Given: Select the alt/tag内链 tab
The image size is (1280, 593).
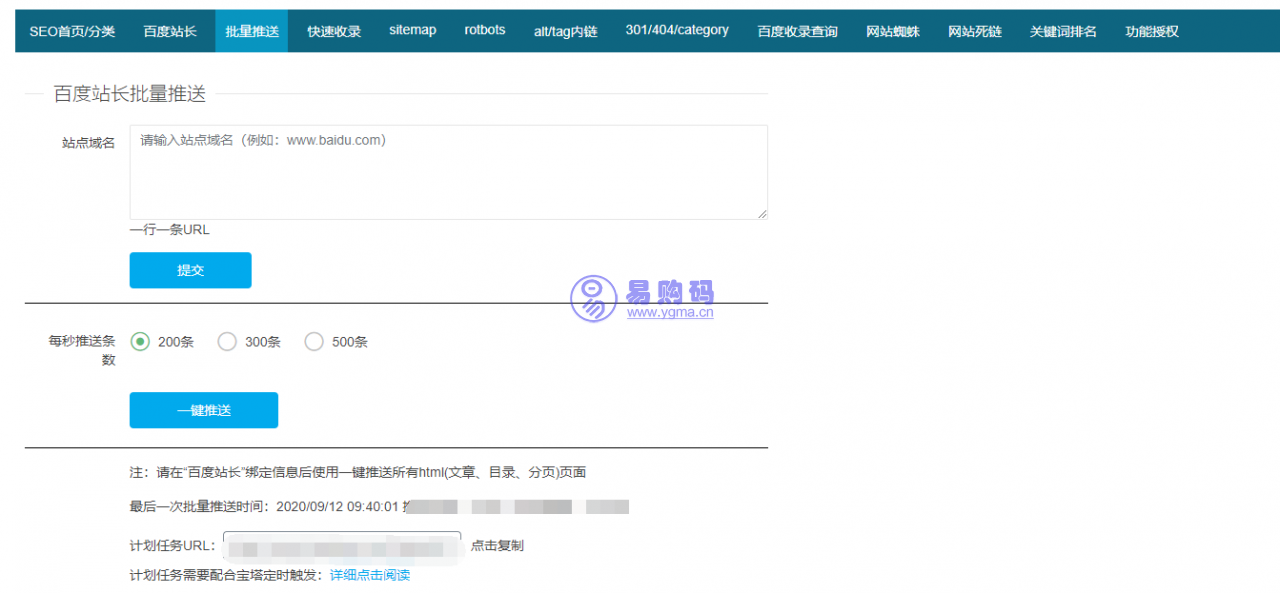Looking at the screenshot, I should (565, 30).
